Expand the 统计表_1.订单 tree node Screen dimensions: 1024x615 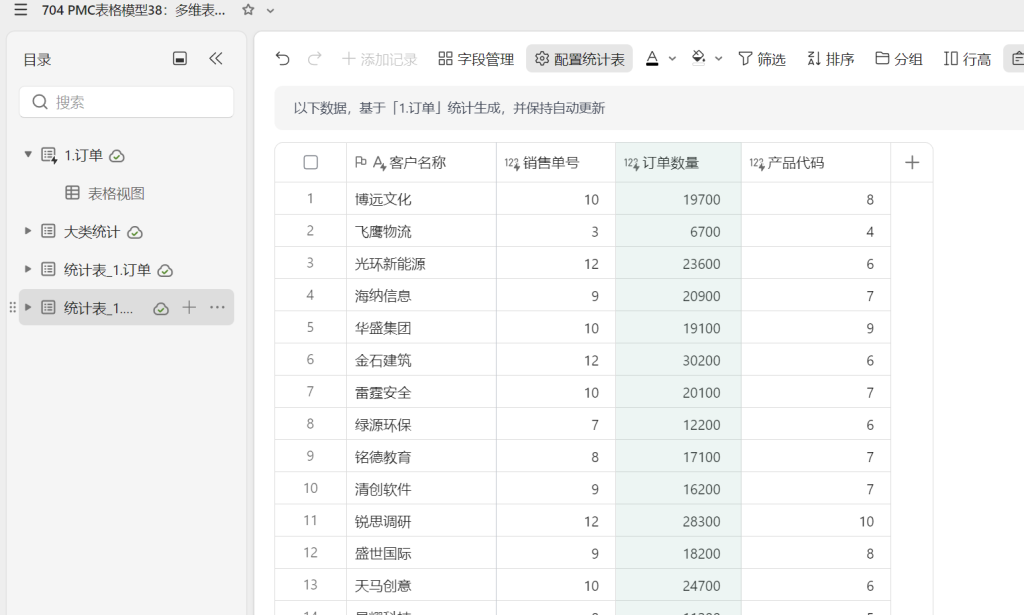tap(28, 269)
